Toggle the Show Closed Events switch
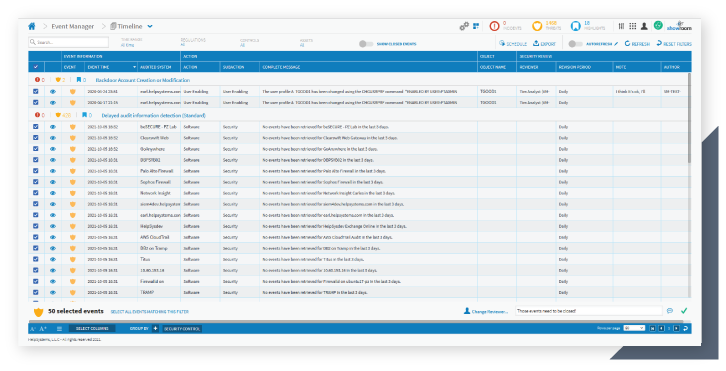 366,44
